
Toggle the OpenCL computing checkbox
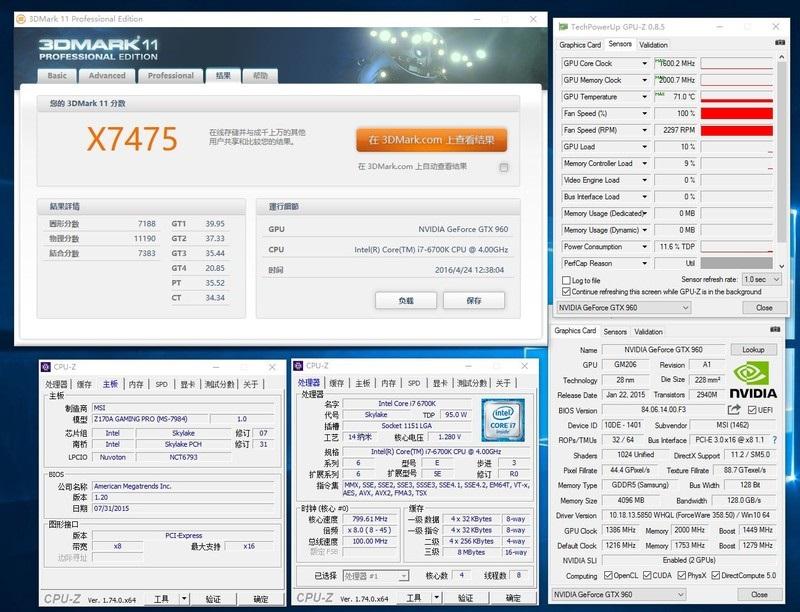pos(608,575)
